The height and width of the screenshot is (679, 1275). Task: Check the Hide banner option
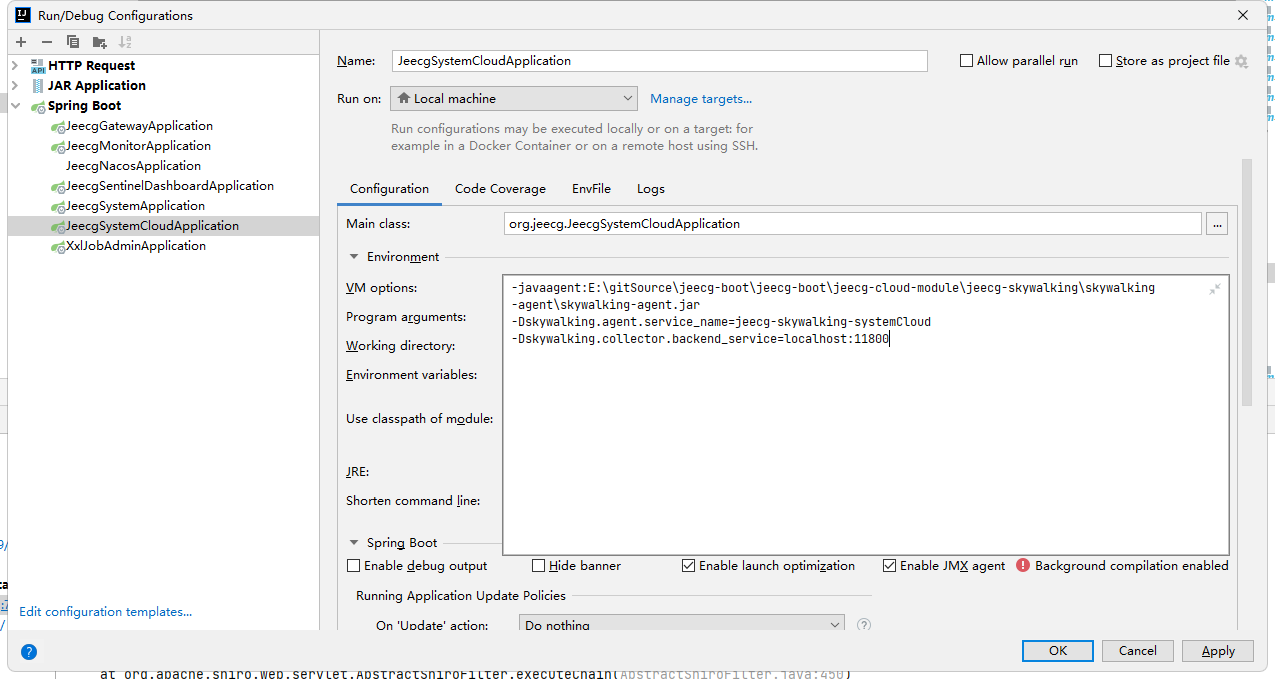point(538,566)
